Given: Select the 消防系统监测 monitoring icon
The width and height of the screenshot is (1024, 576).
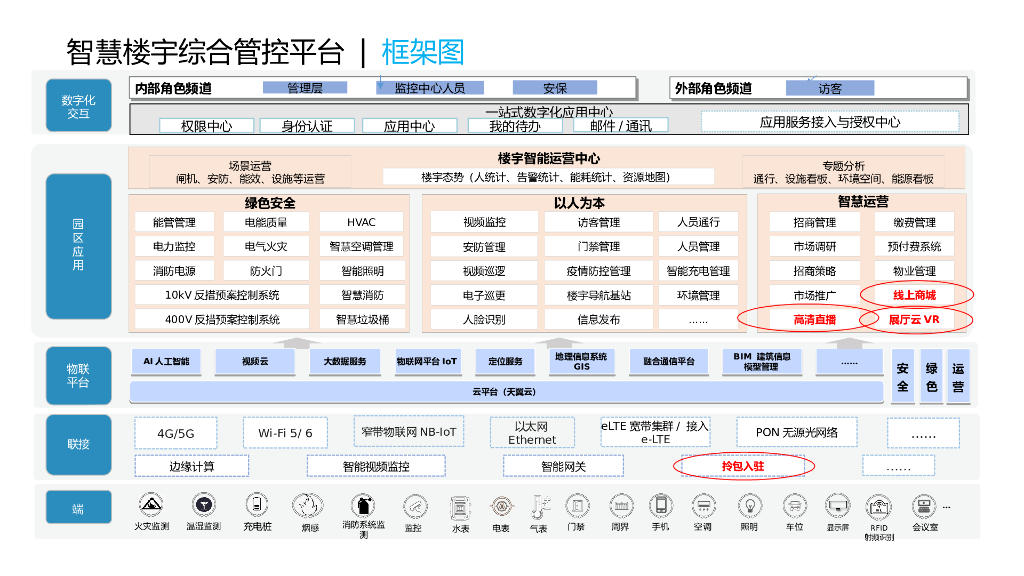Looking at the screenshot, I should coord(366,505).
